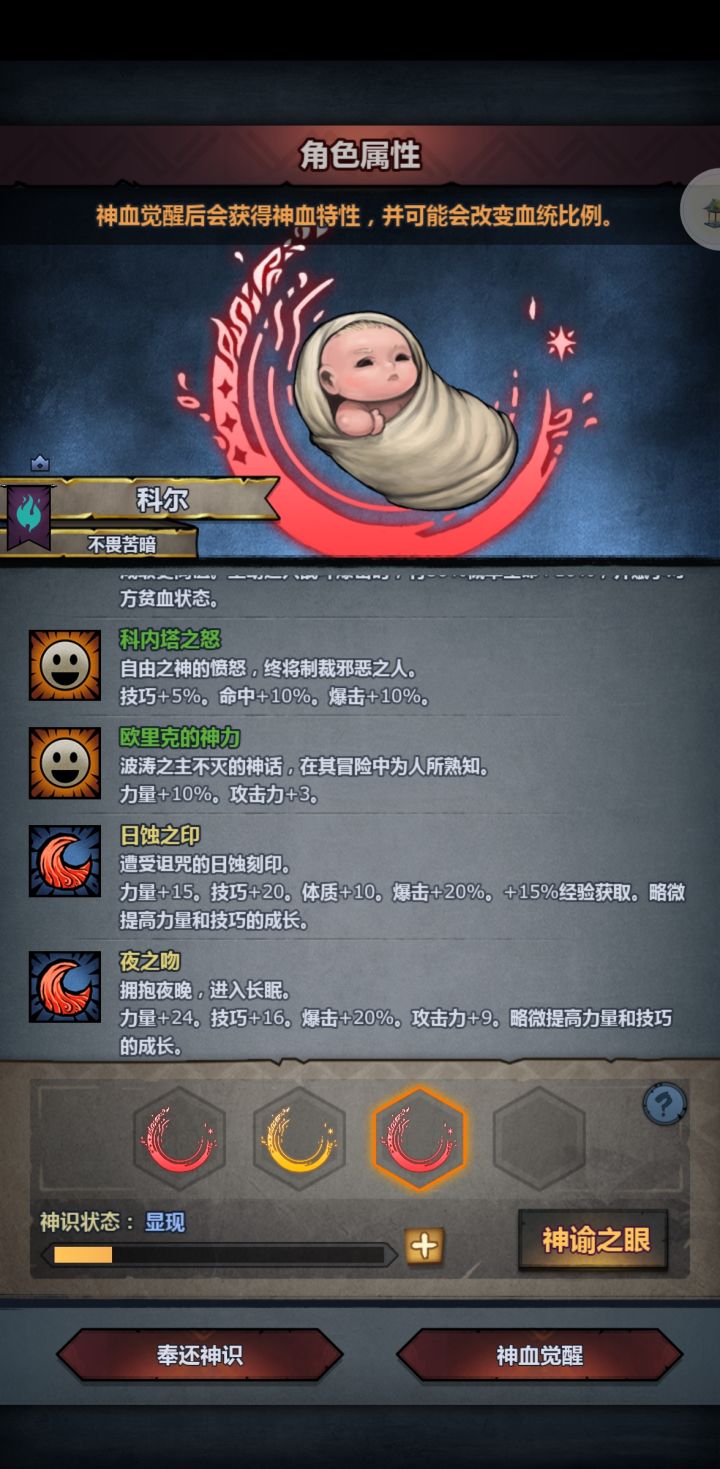Tap the 欧里克的神力 smiley trait icon
Screen dimensions: 720x1469
click(x=64, y=763)
